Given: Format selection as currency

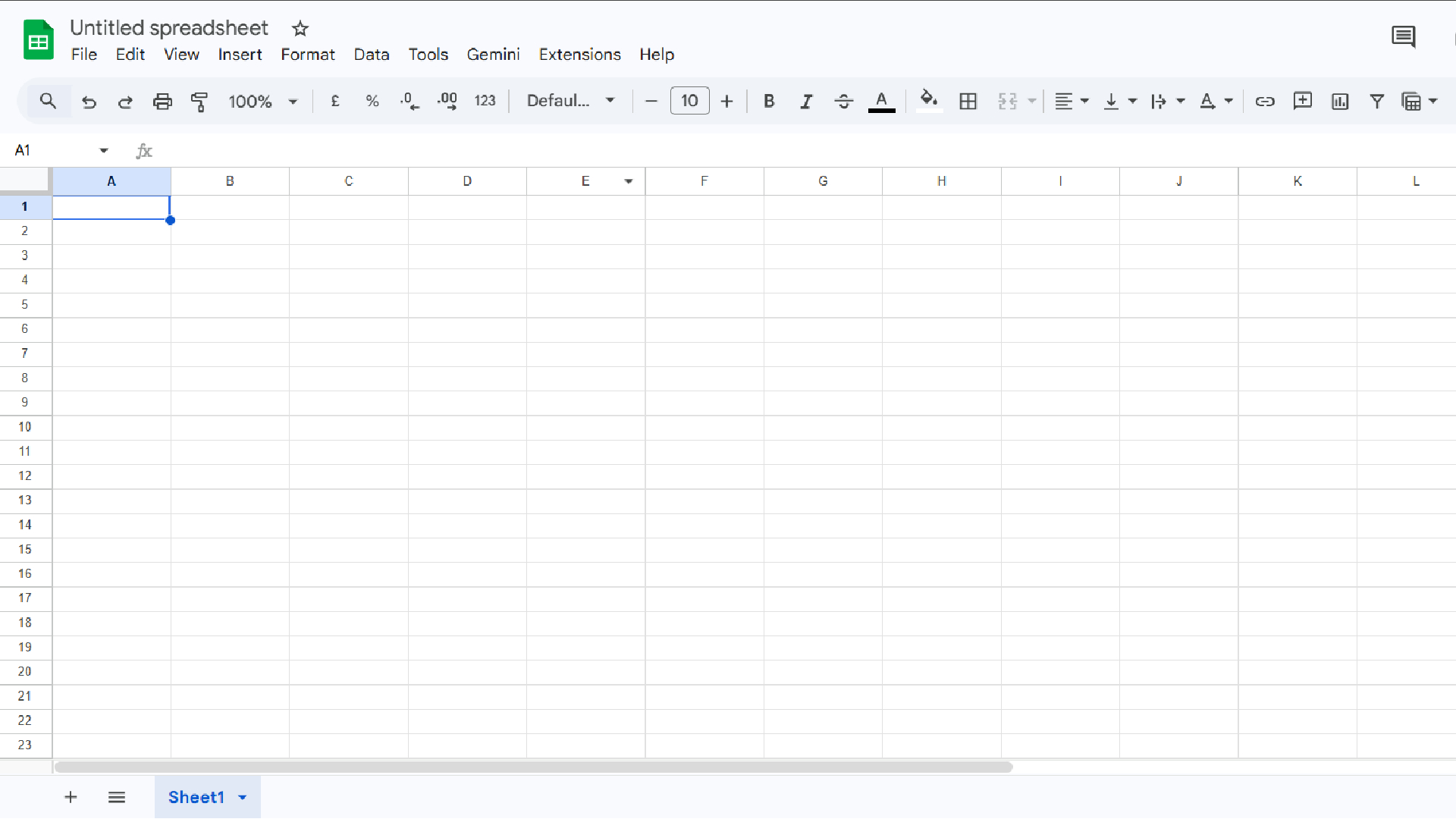Looking at the screenshot, I should tap(335, 101).
